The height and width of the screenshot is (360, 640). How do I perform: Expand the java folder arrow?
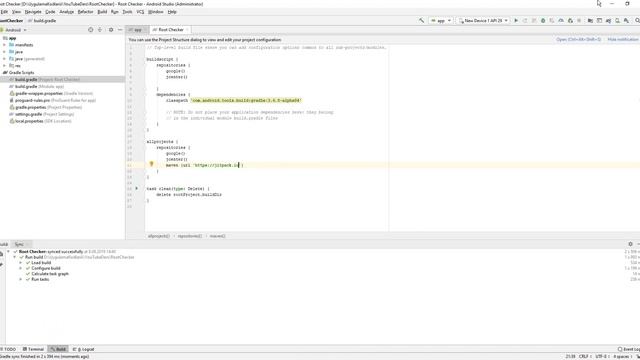4,52
